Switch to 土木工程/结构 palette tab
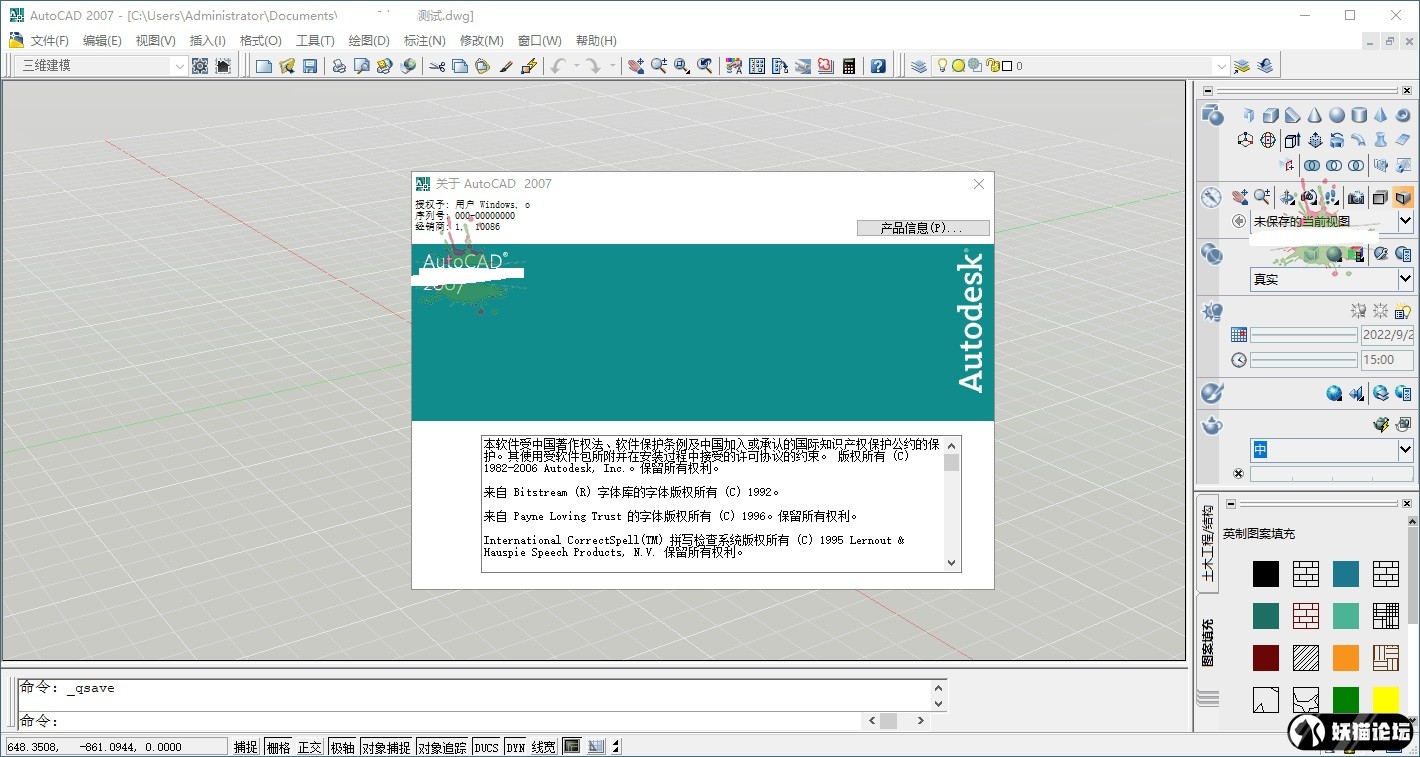The width and height of the screenshot is (1420, 757). pos(1208,543)
